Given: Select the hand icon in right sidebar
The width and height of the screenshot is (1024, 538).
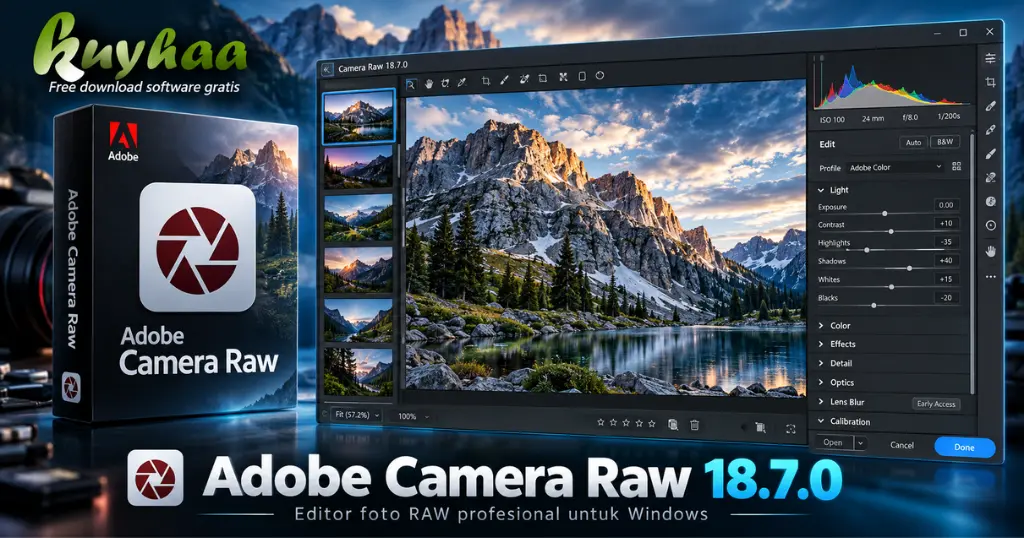Looking at the screenshot, I should (x=991, y=251).
